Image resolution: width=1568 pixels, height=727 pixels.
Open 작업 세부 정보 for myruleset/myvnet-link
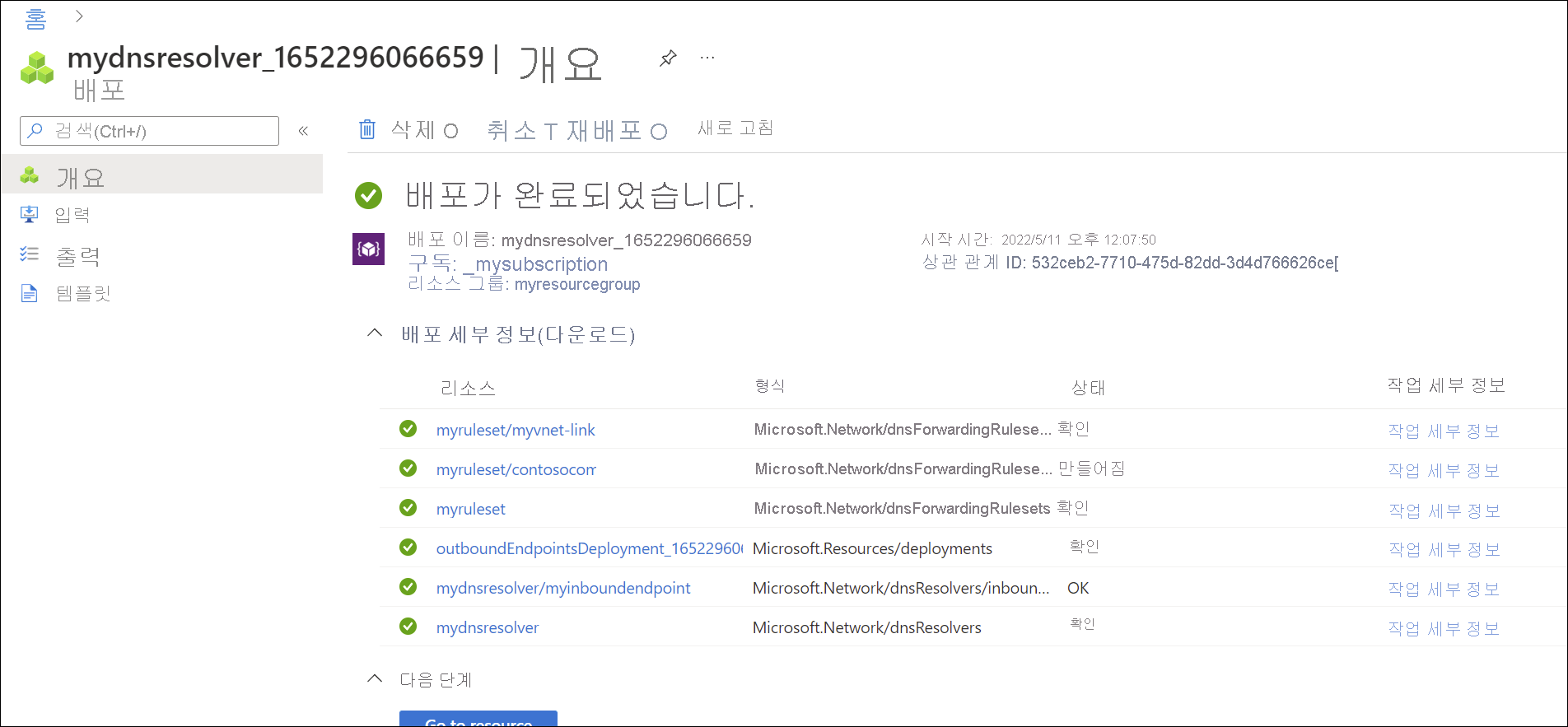(x=1444, y=431)
